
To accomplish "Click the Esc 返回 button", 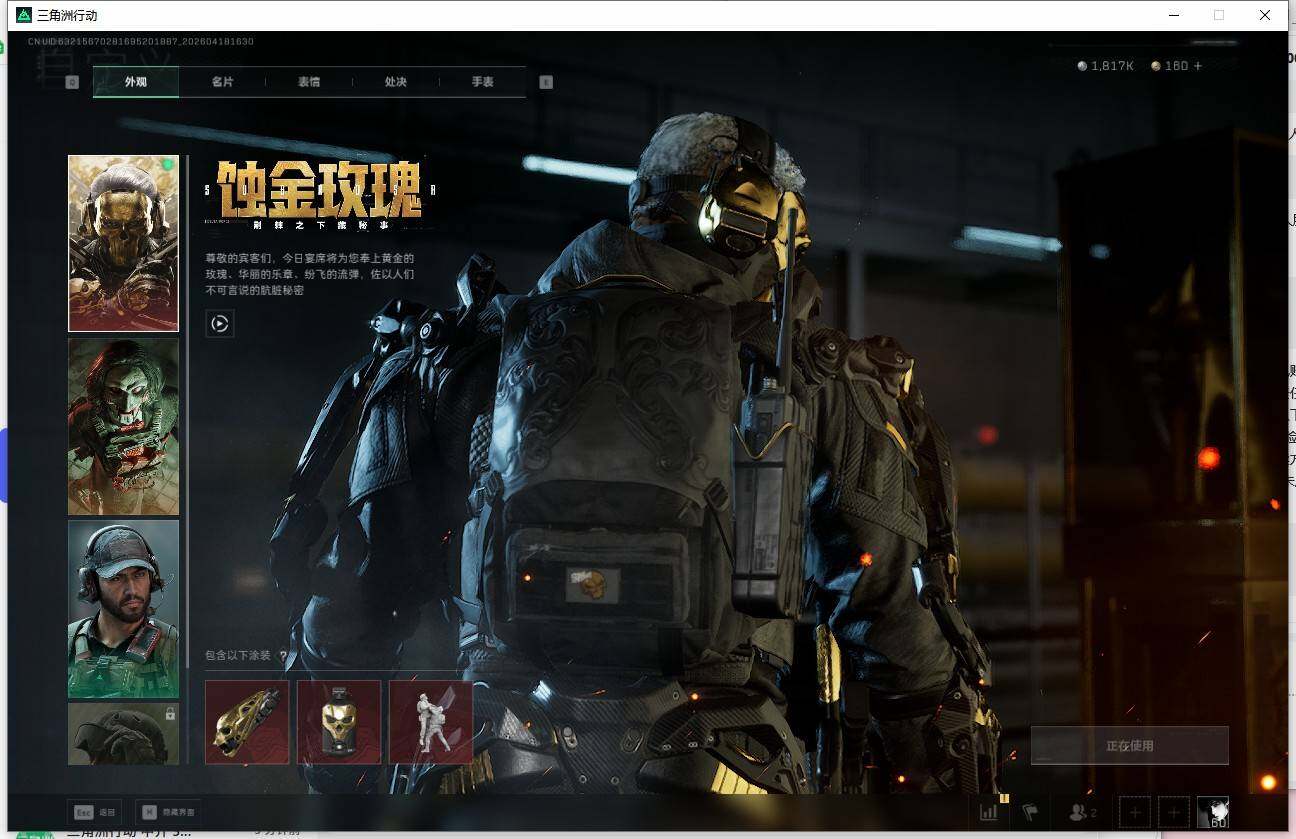I will coord(94,812).
